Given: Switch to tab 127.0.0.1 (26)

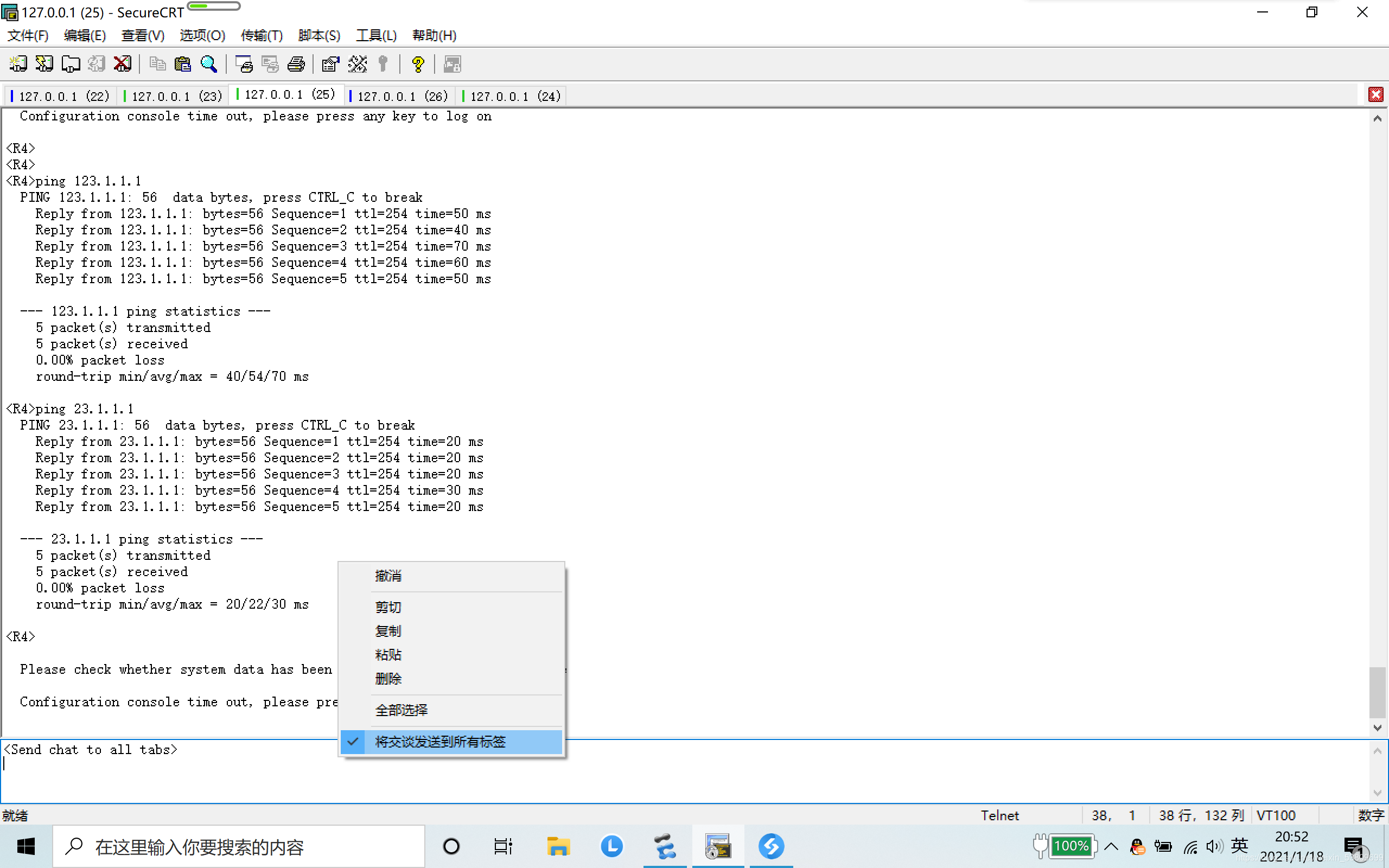Looking at the screenshot, I should 399,96.
